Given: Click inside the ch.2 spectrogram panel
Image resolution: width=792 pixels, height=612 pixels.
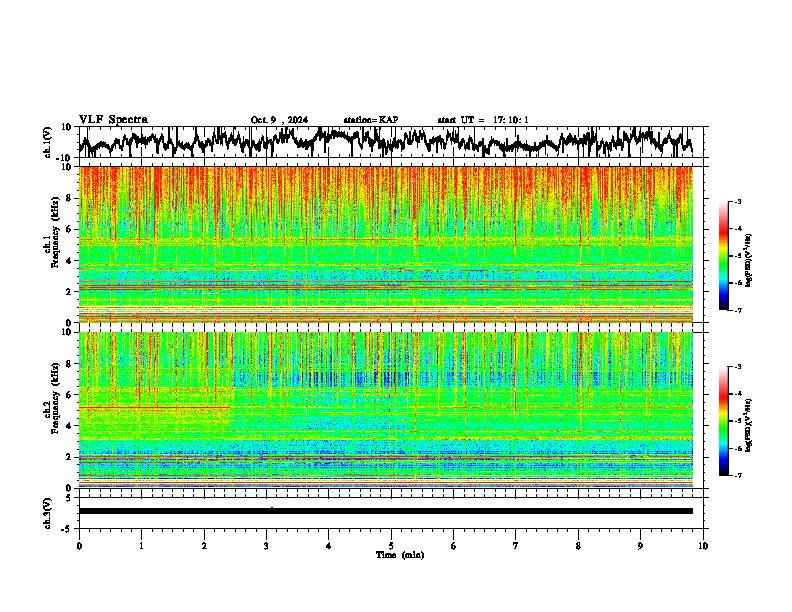Looking at the screenshot, I should point(386,410).
